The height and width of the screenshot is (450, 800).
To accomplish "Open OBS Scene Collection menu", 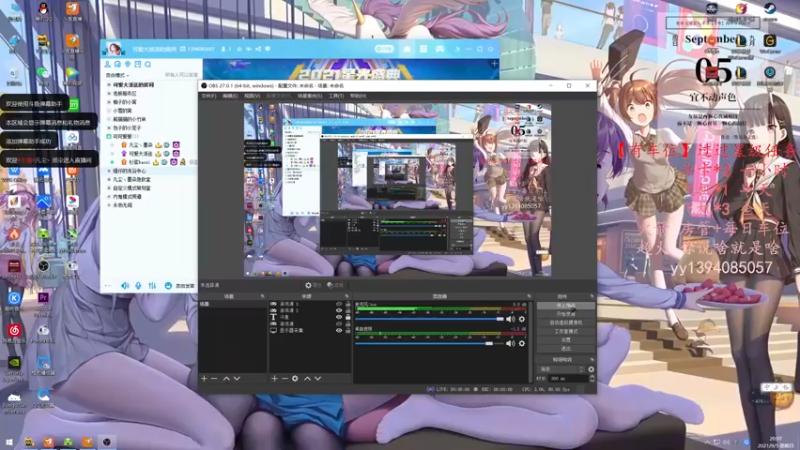I will pos(310,96).
